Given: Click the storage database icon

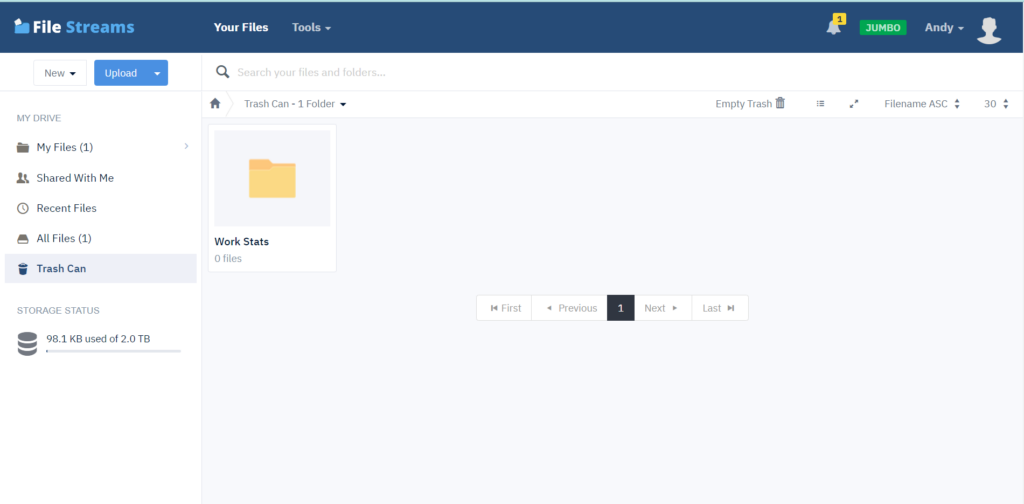Looking at the screenshot, I should (27, 344).
